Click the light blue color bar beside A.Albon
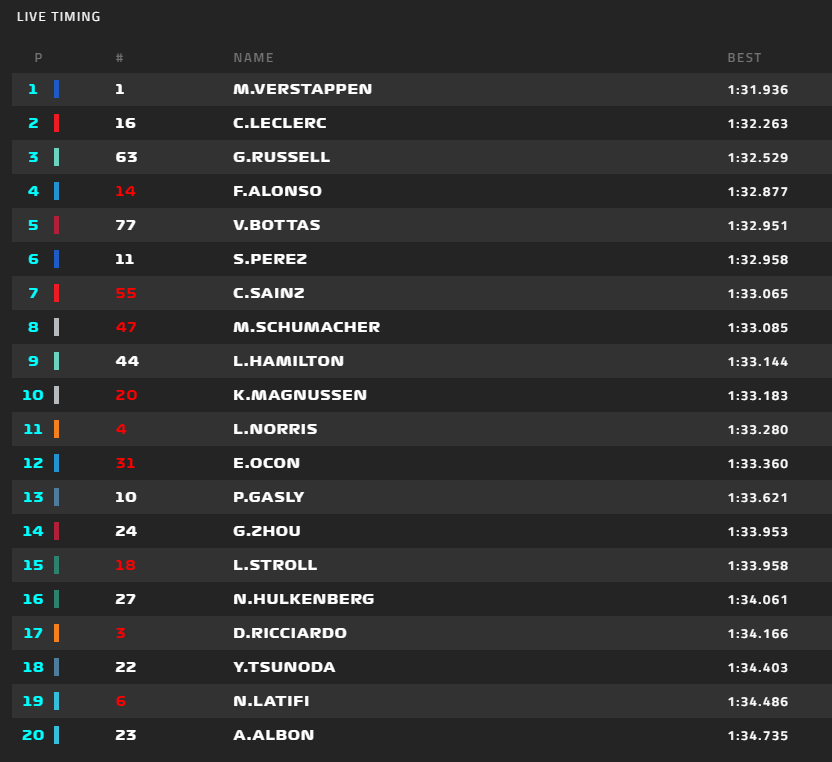The width and height of the screenshot is (832, 762). [x=57, y=735]
